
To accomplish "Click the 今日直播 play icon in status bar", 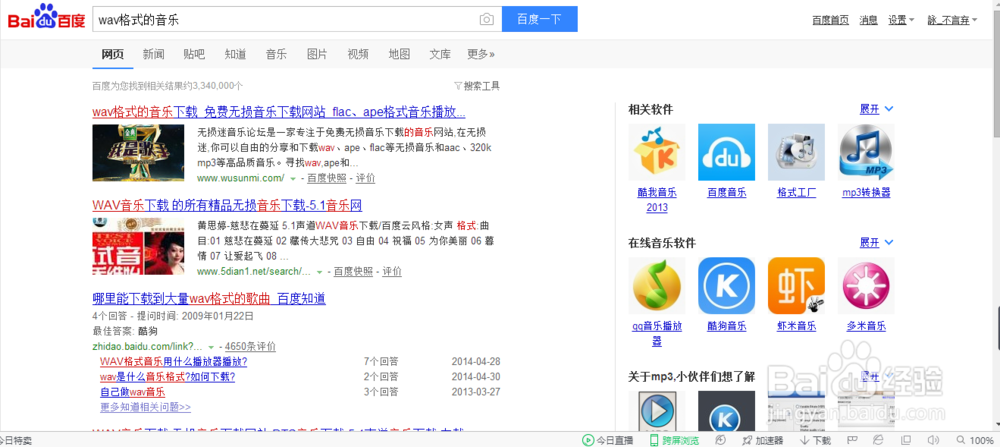I will (587, 440).
